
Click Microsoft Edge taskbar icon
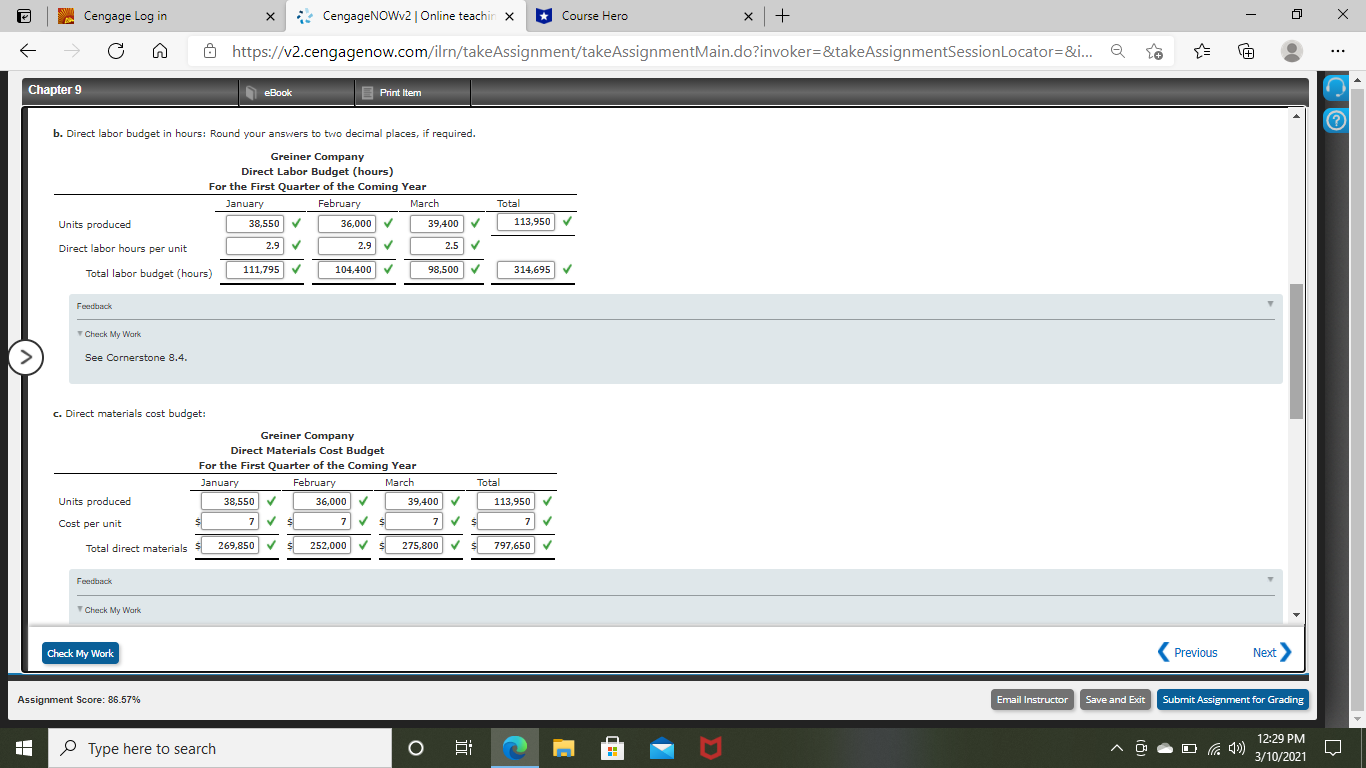516,748
